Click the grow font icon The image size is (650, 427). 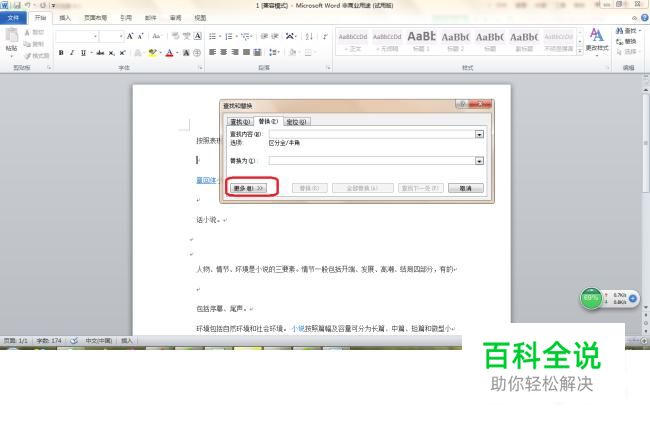[130, 36]
